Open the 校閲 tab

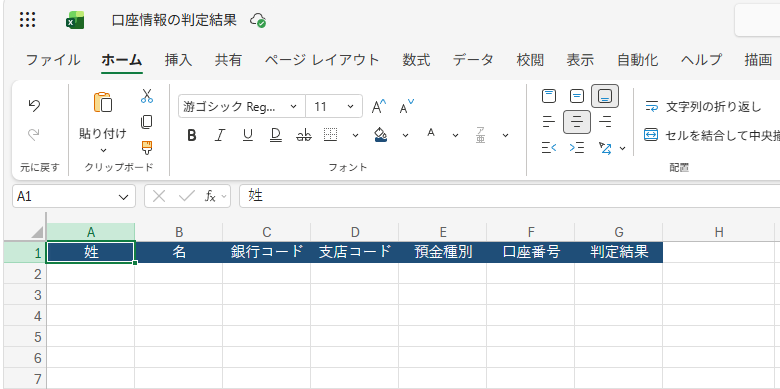530,60
